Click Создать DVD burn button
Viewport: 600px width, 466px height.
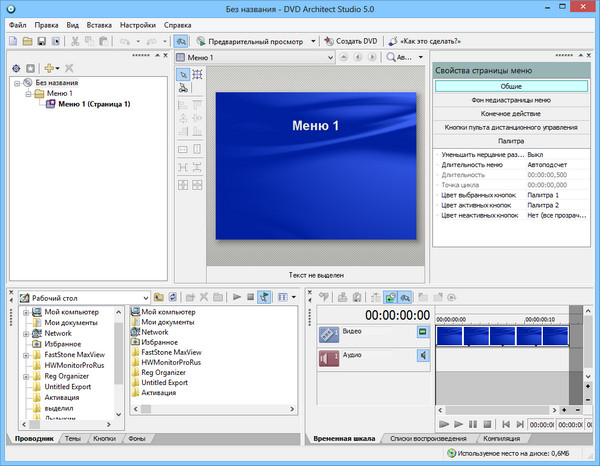tap(349, 41)
